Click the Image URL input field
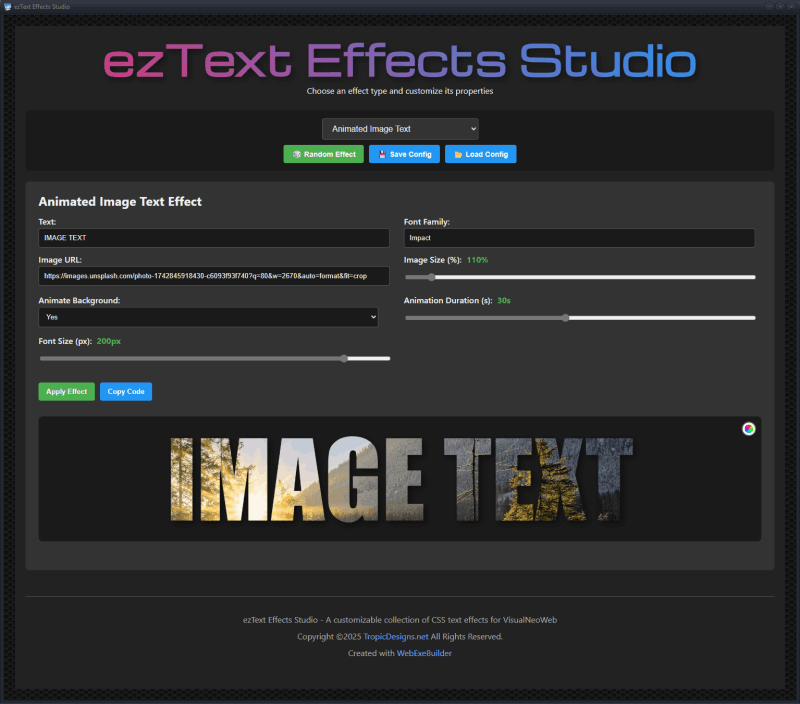The image size is (800, 704). (x=213, y=275)
